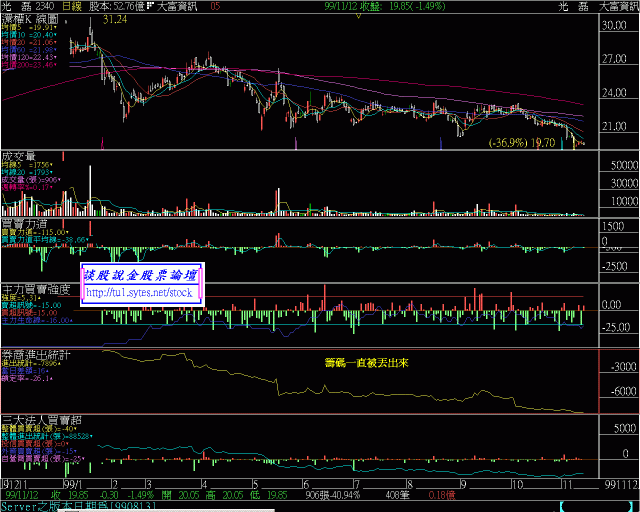The height and width of the screenshot is (512, 640).
Task: Click the small grid icon before 大富資訊
Action: click(150, 6)
